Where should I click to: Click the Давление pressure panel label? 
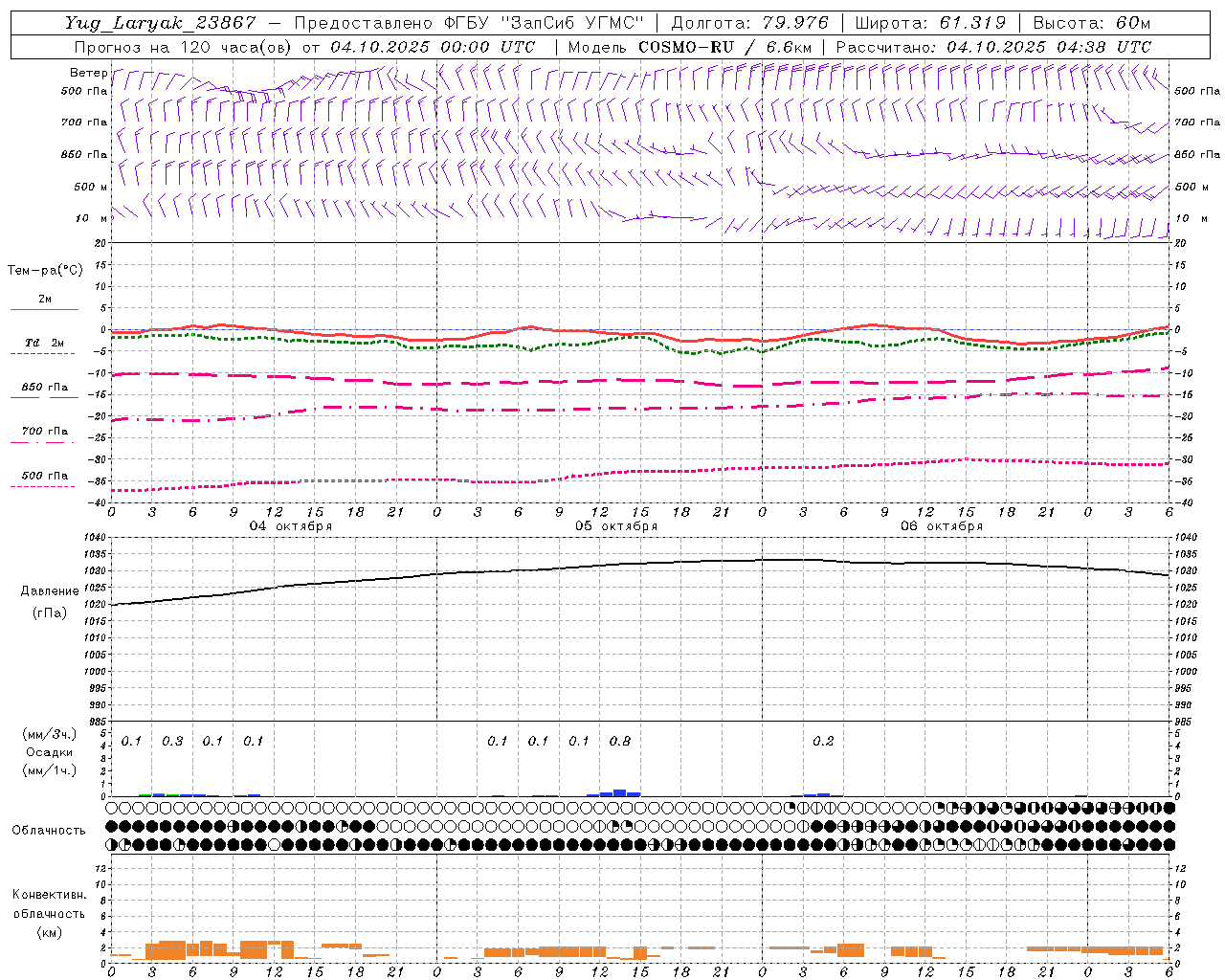click(x=50, y=591)
